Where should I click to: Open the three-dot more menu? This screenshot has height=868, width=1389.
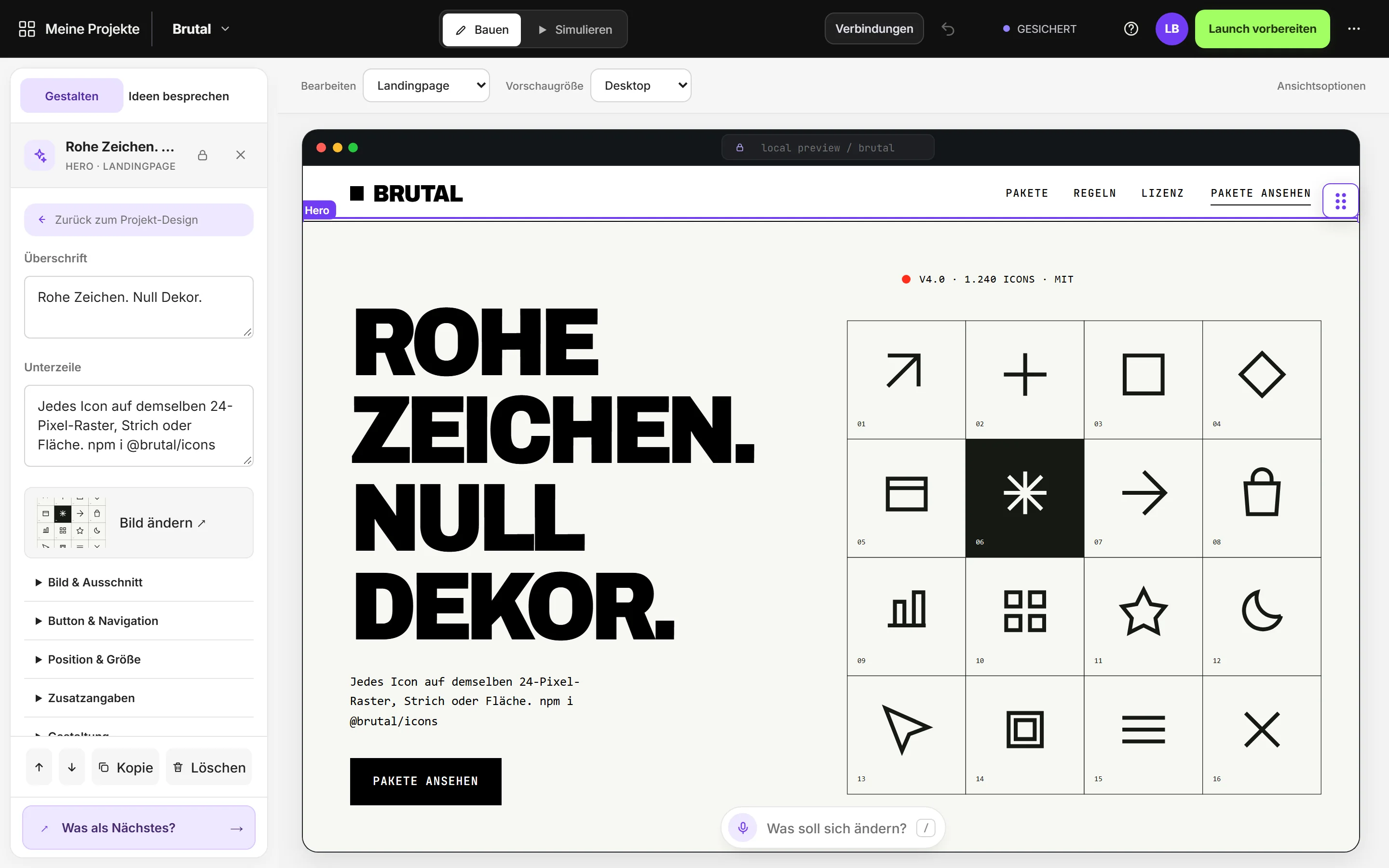tap(1353, 29)
